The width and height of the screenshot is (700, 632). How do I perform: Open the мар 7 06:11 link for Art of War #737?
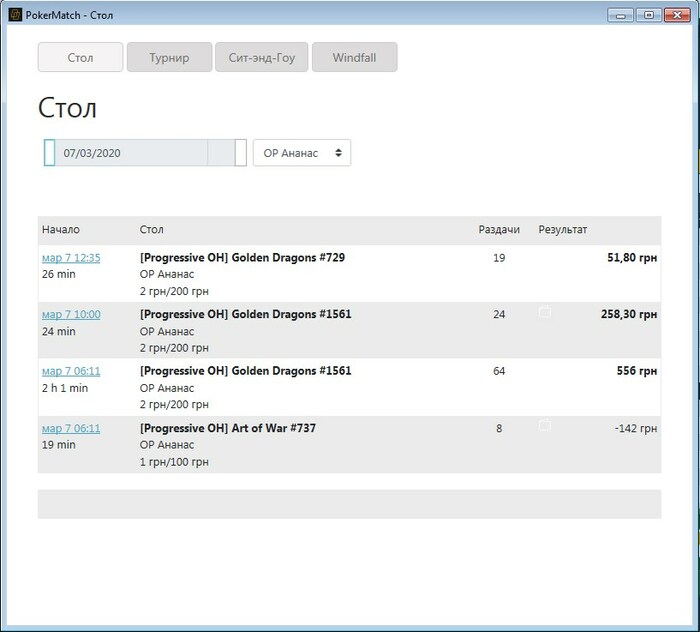click(x=71, y=428)
